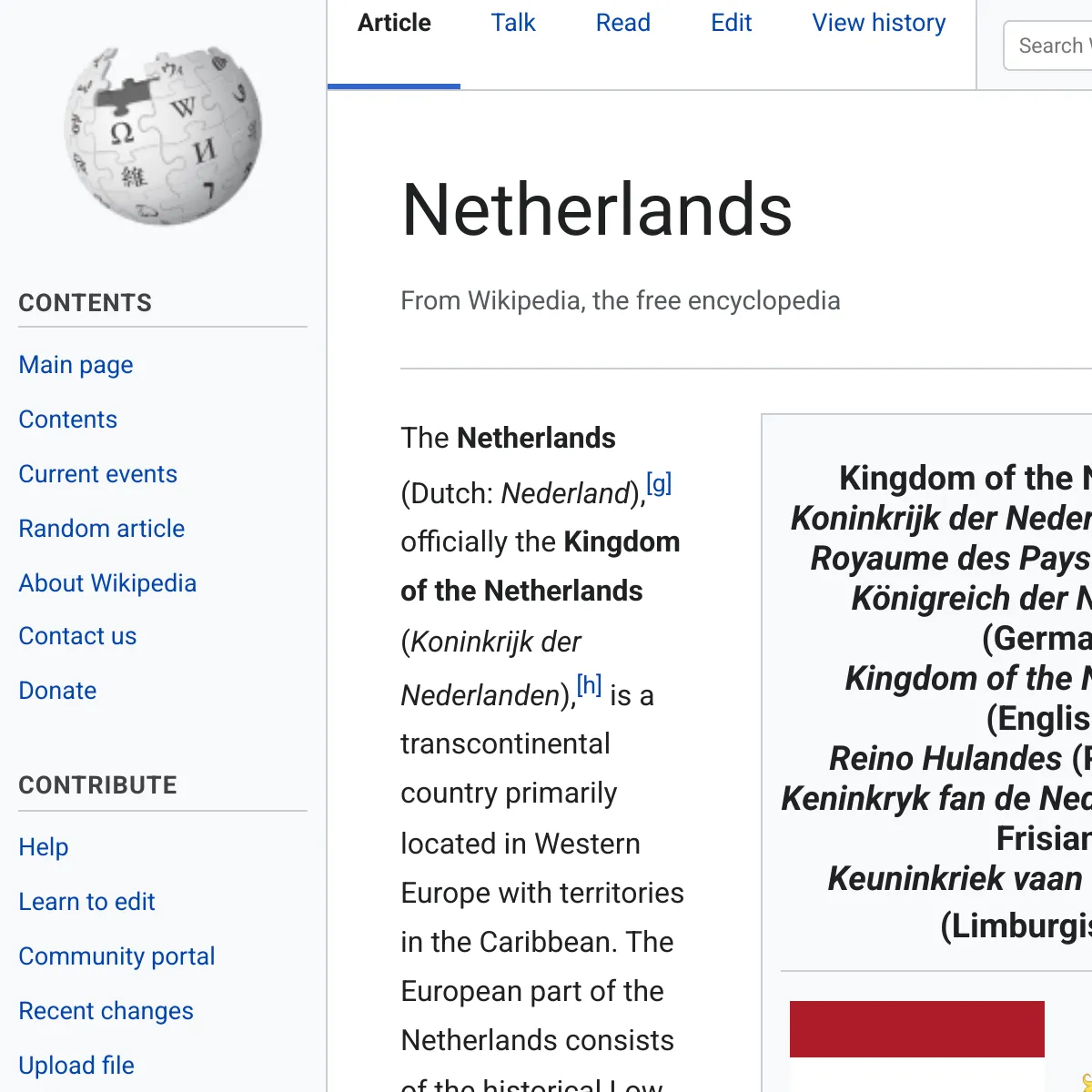Image resolution: width=1092 pixels, height=1092 pixels.
Task: Select the Read tab
Action: point(623,23)
